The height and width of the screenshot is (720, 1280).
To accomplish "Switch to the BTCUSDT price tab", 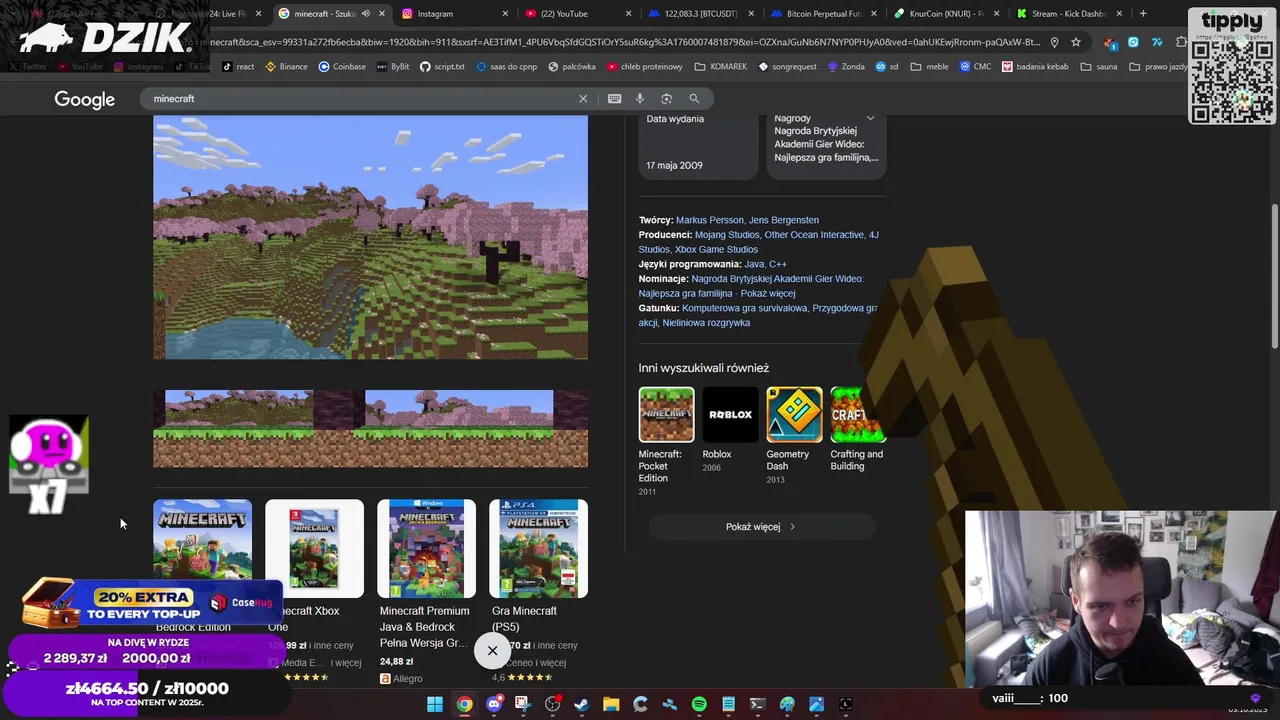I will point(700,14).
